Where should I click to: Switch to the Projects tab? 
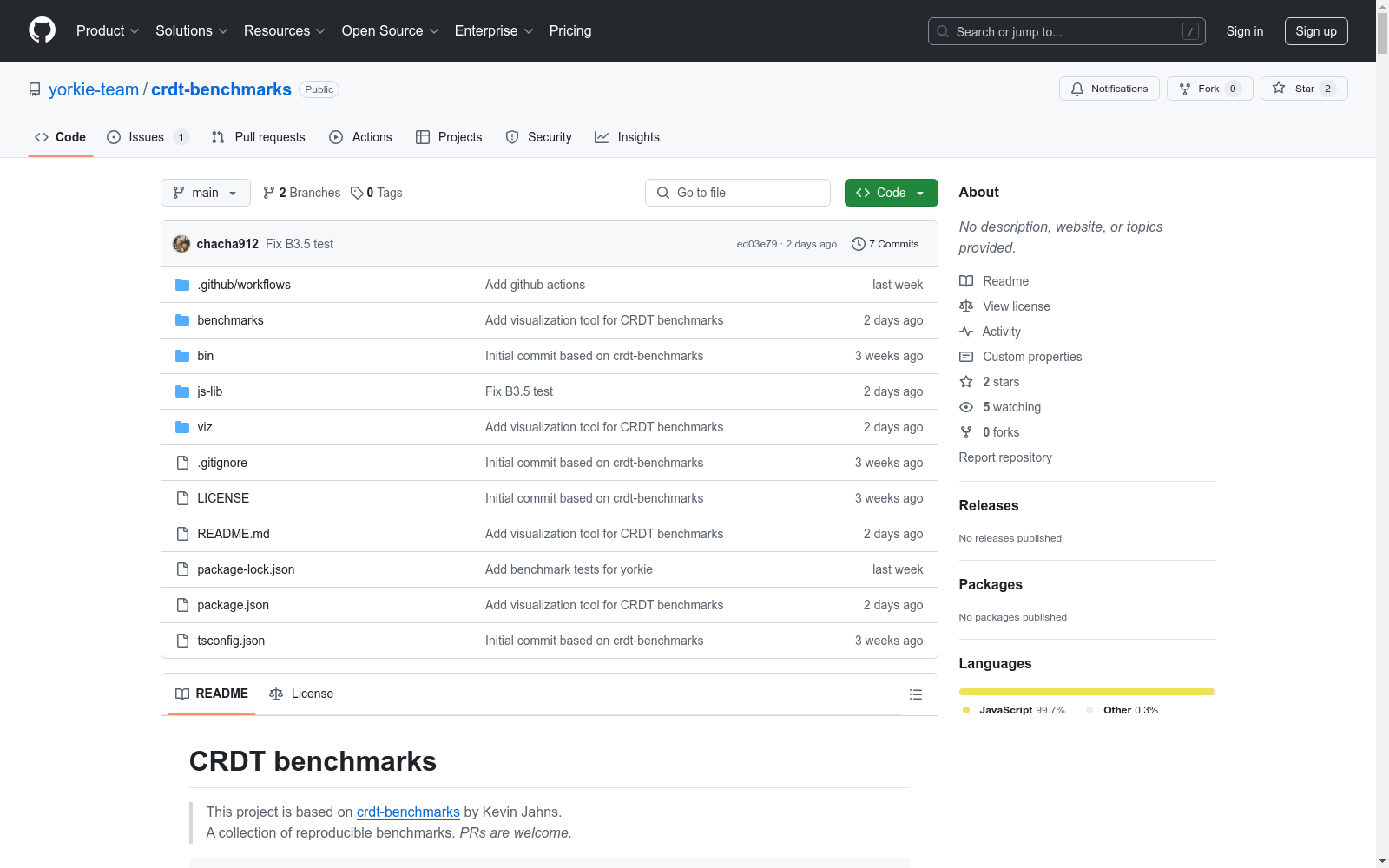pyautogui.click(x=449, y=137)
